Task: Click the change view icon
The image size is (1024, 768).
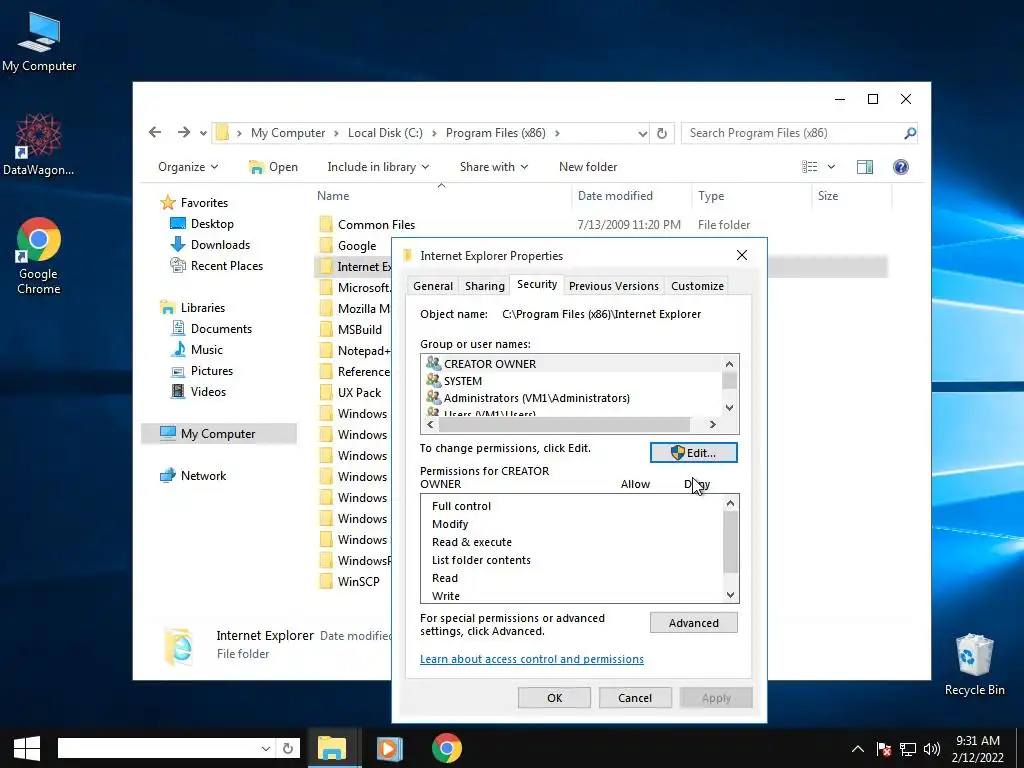Action: click(x=810, y=167)
